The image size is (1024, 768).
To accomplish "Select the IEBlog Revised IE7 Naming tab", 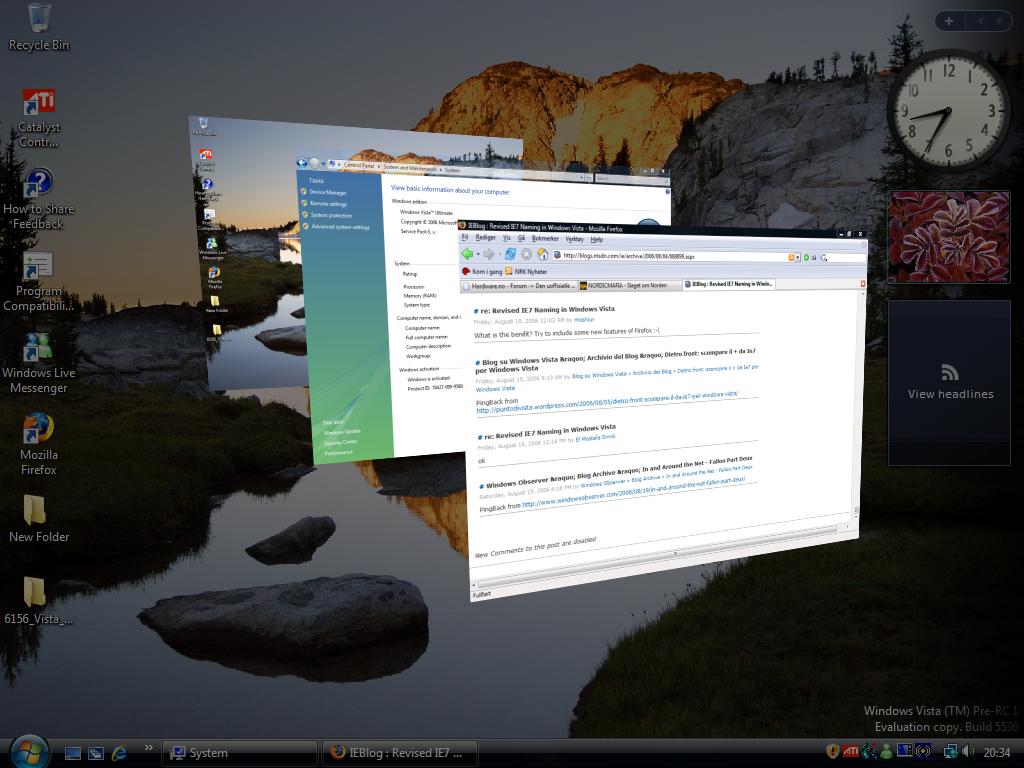I will coord(728,285).
